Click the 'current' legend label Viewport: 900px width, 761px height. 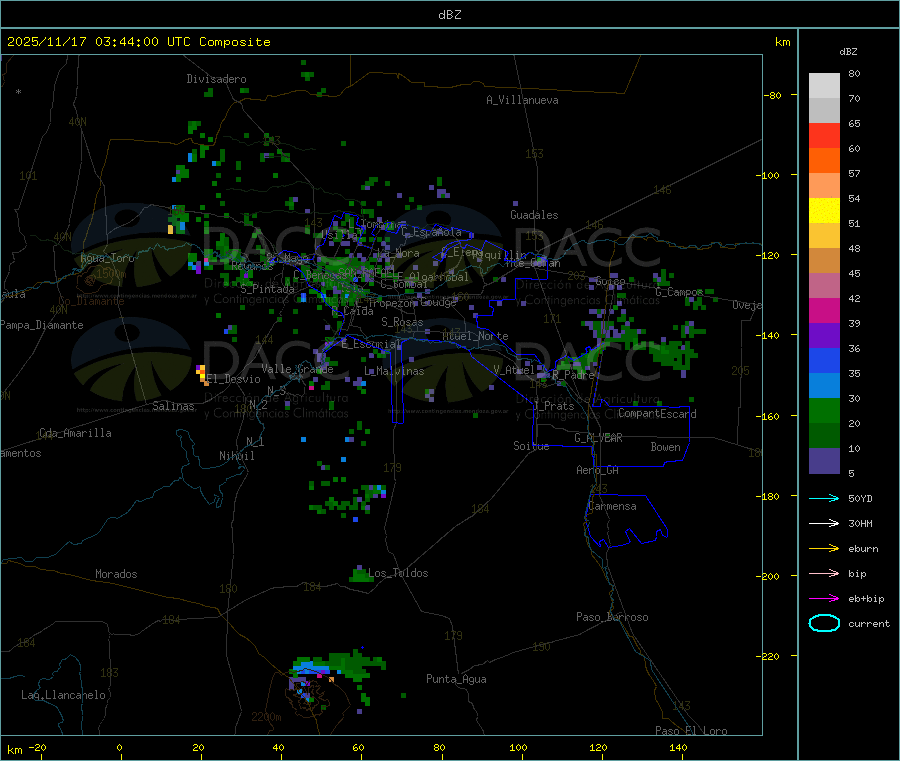click(x=869, y=624)
